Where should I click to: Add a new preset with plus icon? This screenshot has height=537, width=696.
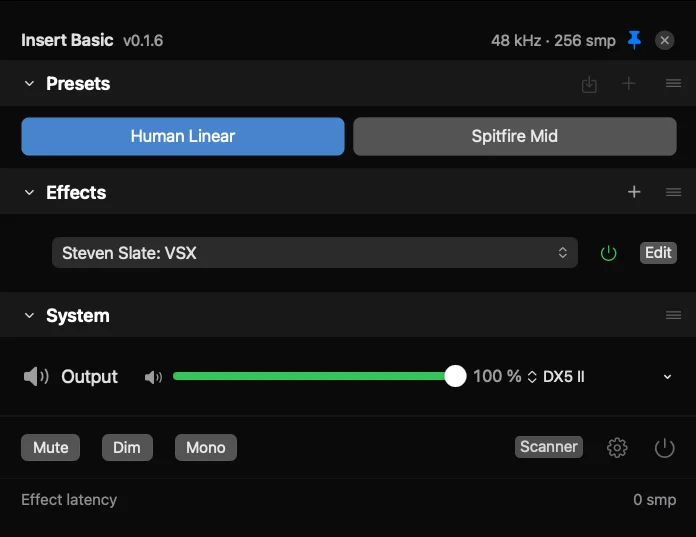point(629,84)
